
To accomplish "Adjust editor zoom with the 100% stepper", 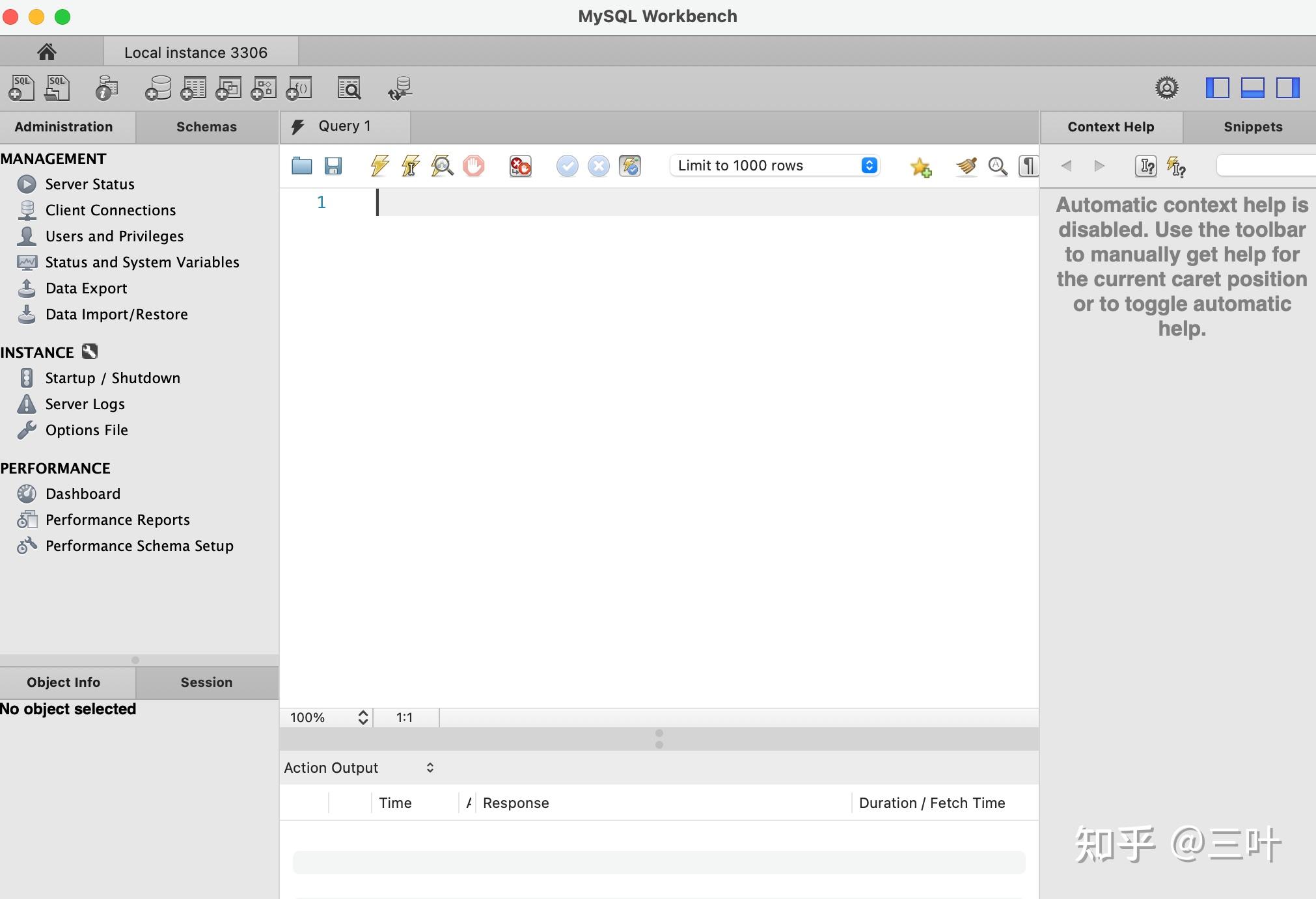I will [x=362, y=717].
